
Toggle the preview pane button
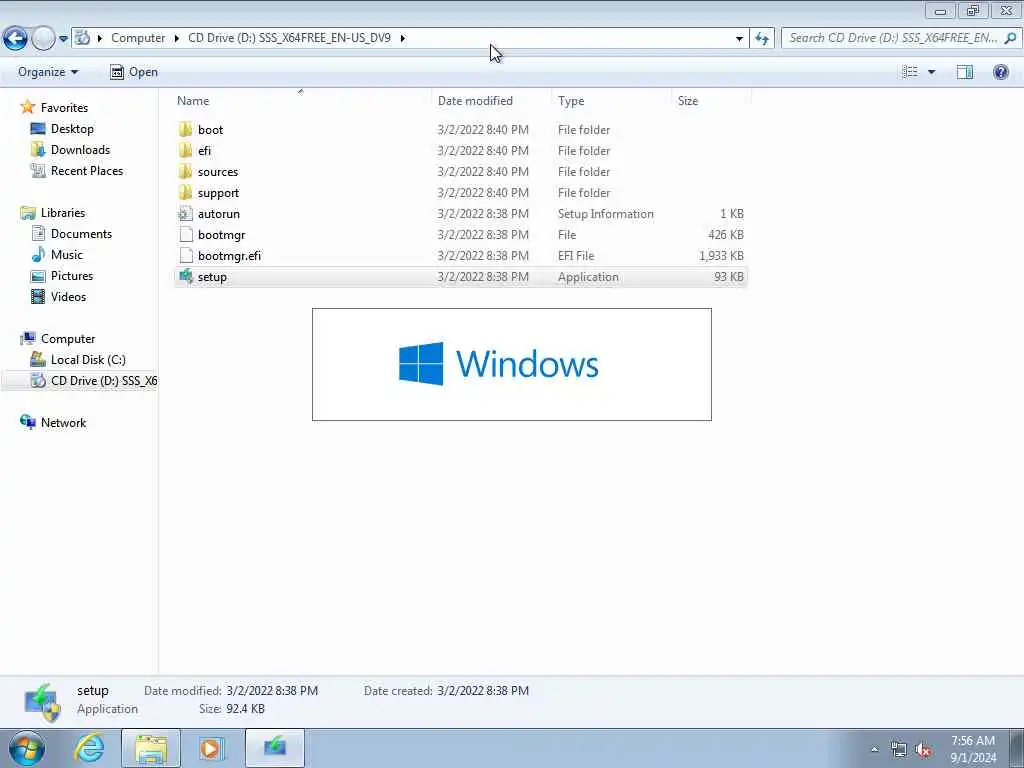pyautogui.click(x=965, y=72)
